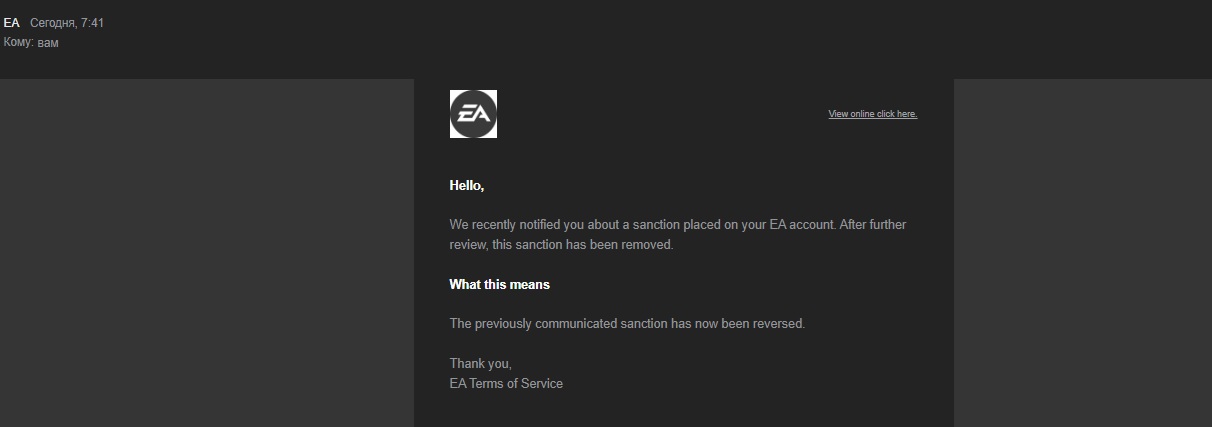1212x427 pixels.
Task: Click blank space below the email signature
Action: (x=680, y=410)
